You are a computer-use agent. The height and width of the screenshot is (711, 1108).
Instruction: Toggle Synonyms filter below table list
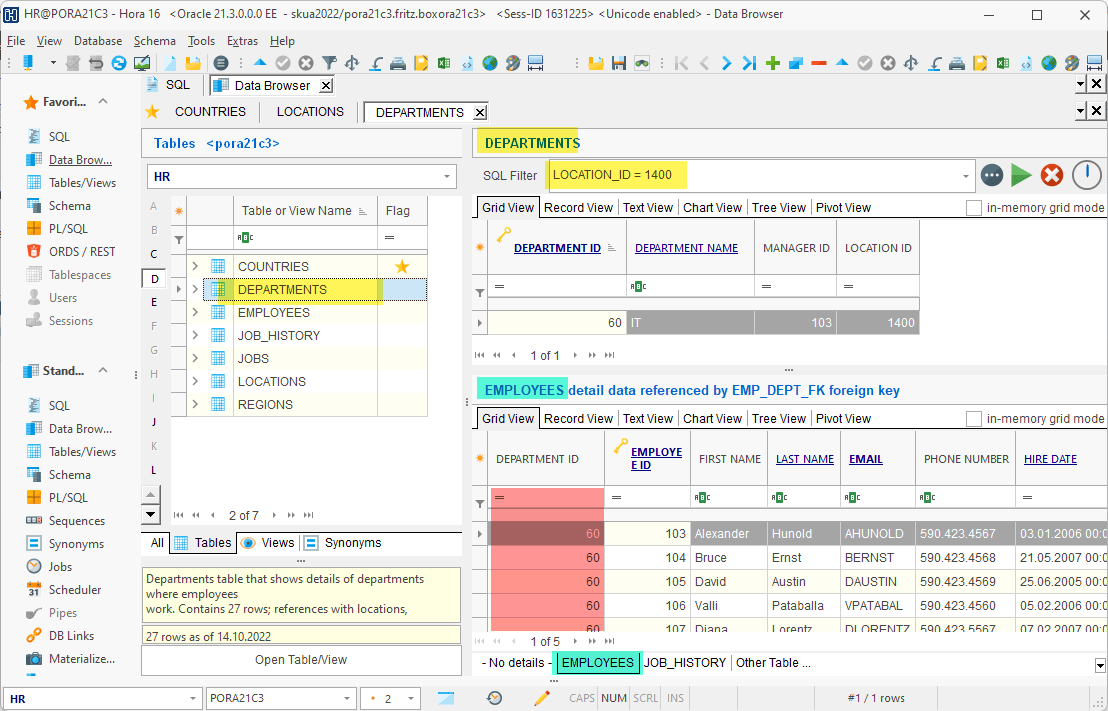[343, 543]
